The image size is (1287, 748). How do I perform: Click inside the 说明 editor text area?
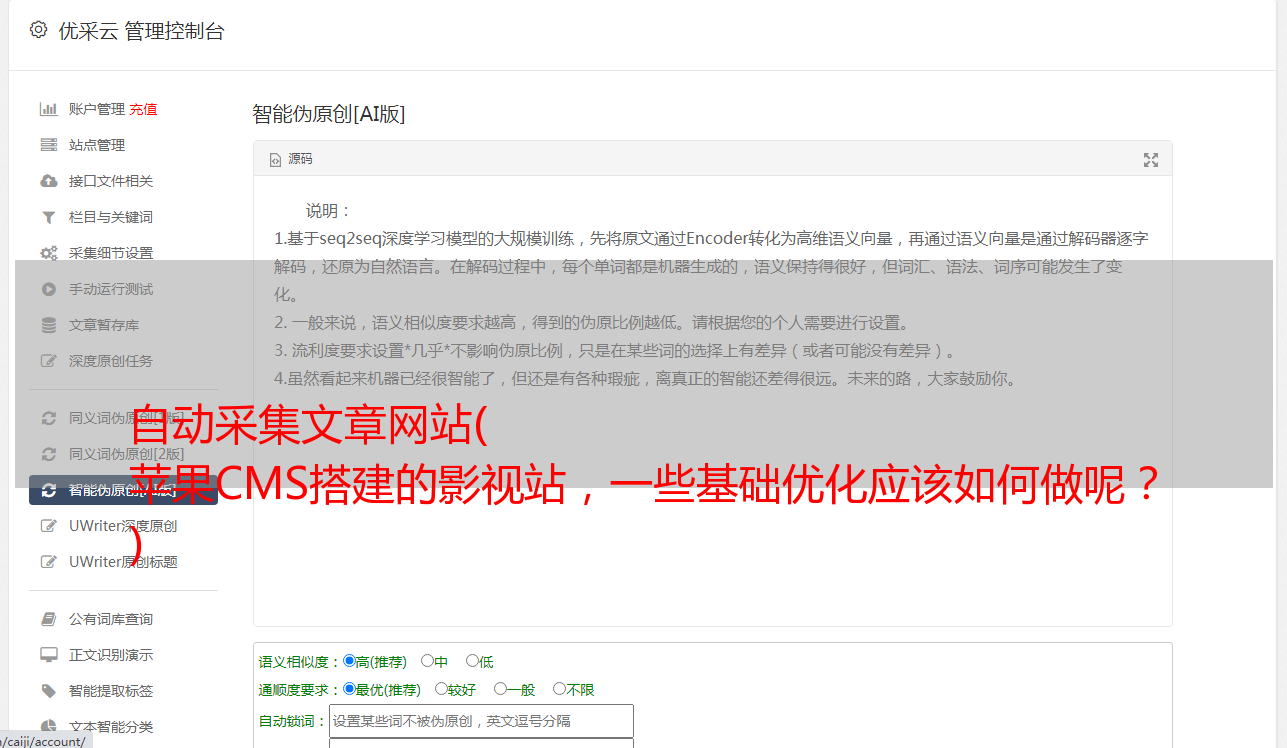pos(712,402)
